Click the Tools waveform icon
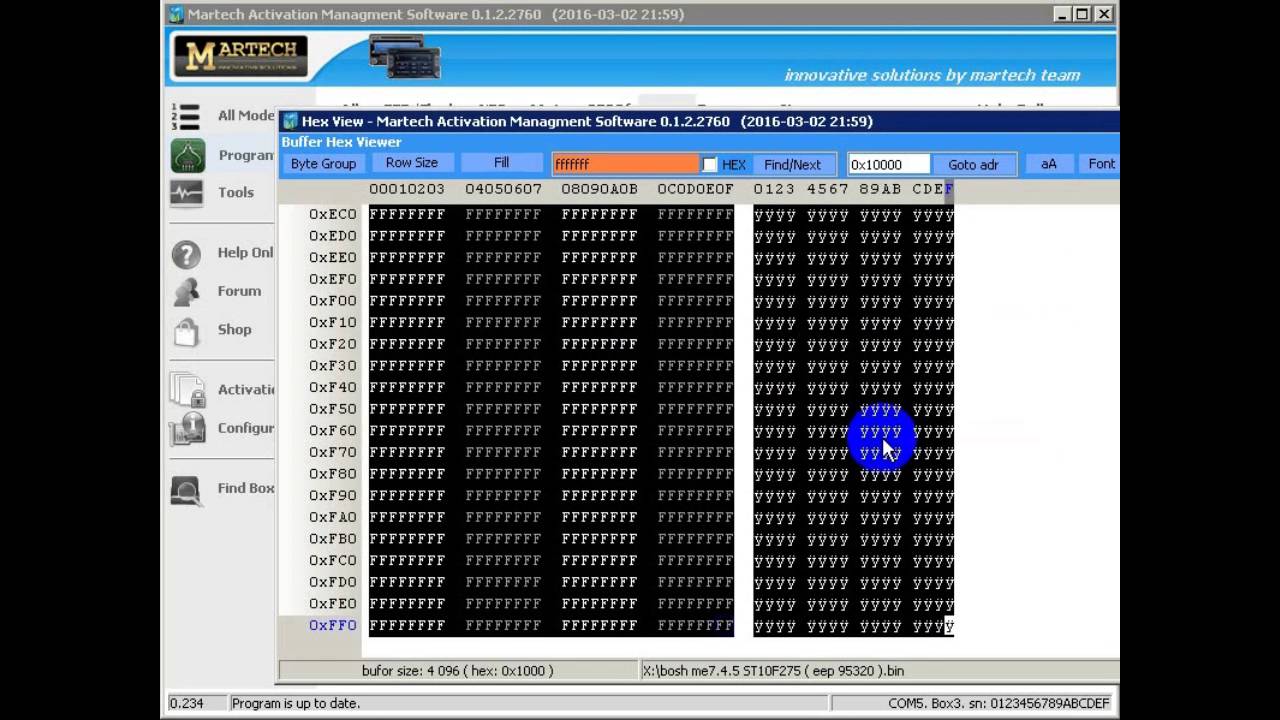The width and height of the screenshot is (1280, 720). 186,192
